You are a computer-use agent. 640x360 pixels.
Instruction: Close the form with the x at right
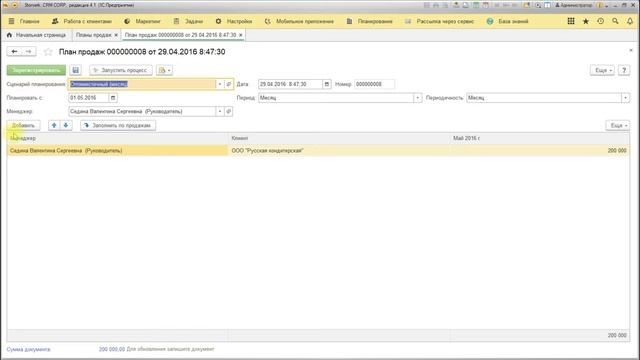click(631, 50)
